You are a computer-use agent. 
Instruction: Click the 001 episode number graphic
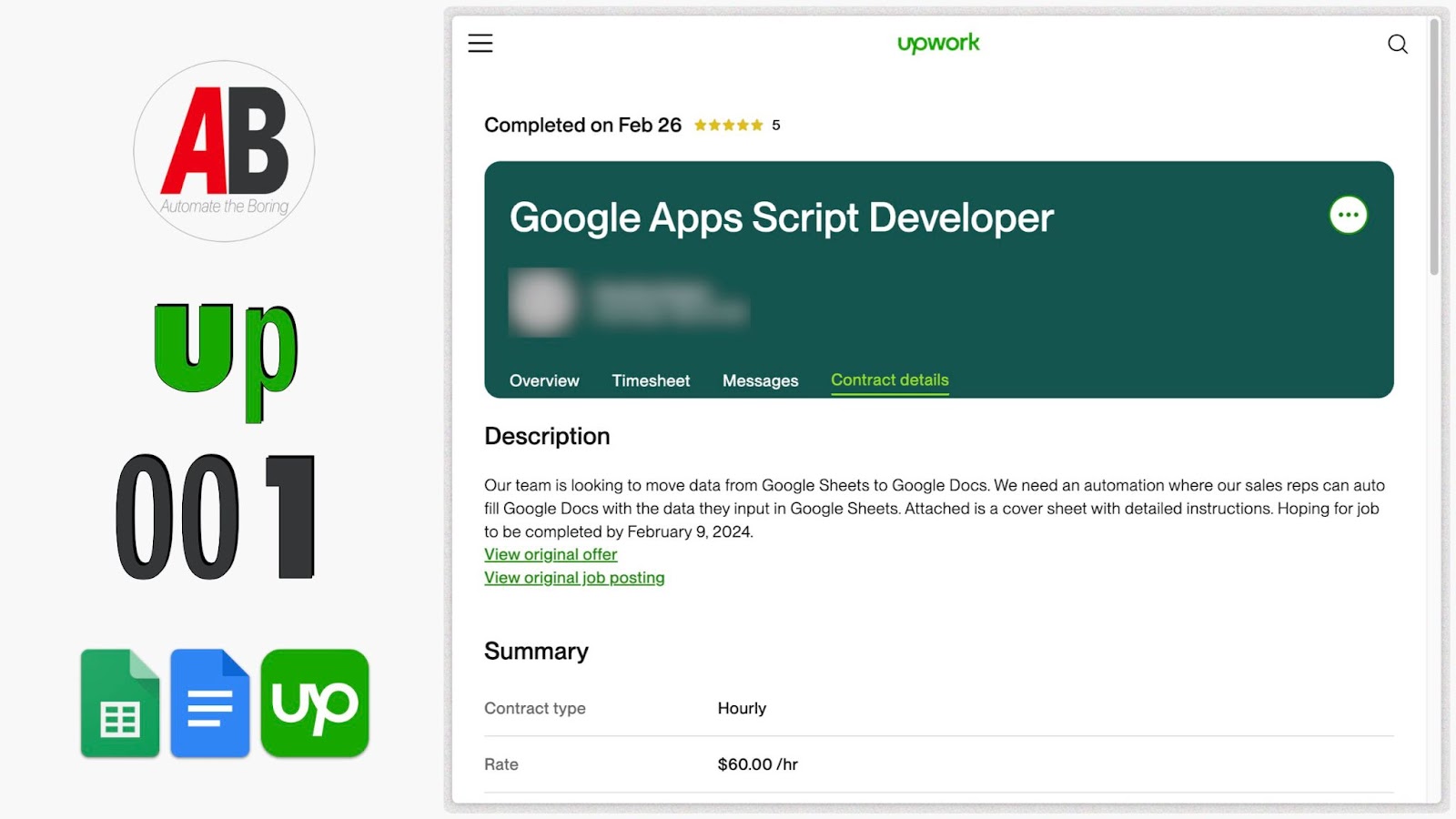(216, 516)
